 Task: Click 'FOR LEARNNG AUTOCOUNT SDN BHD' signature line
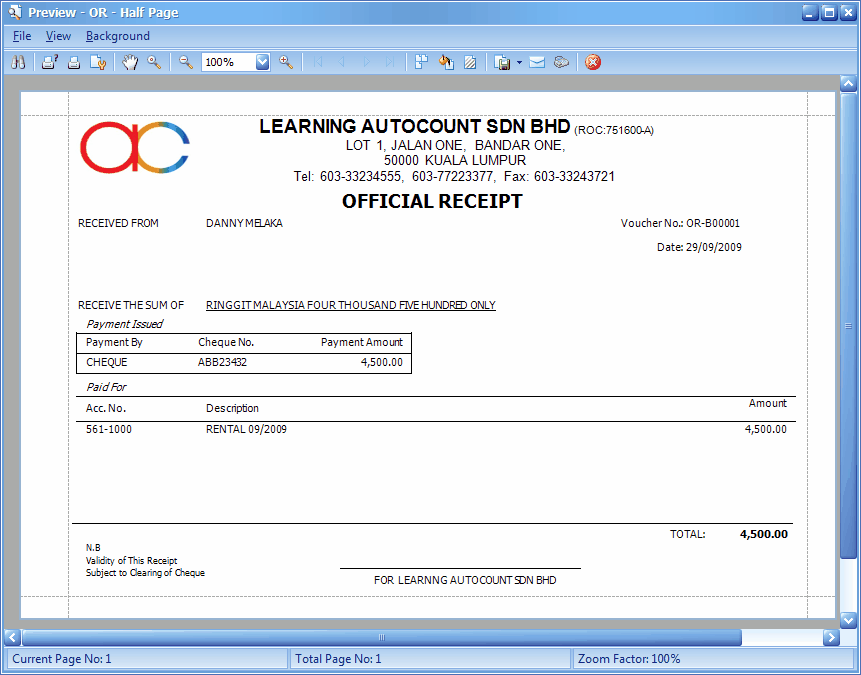(465, 581)
